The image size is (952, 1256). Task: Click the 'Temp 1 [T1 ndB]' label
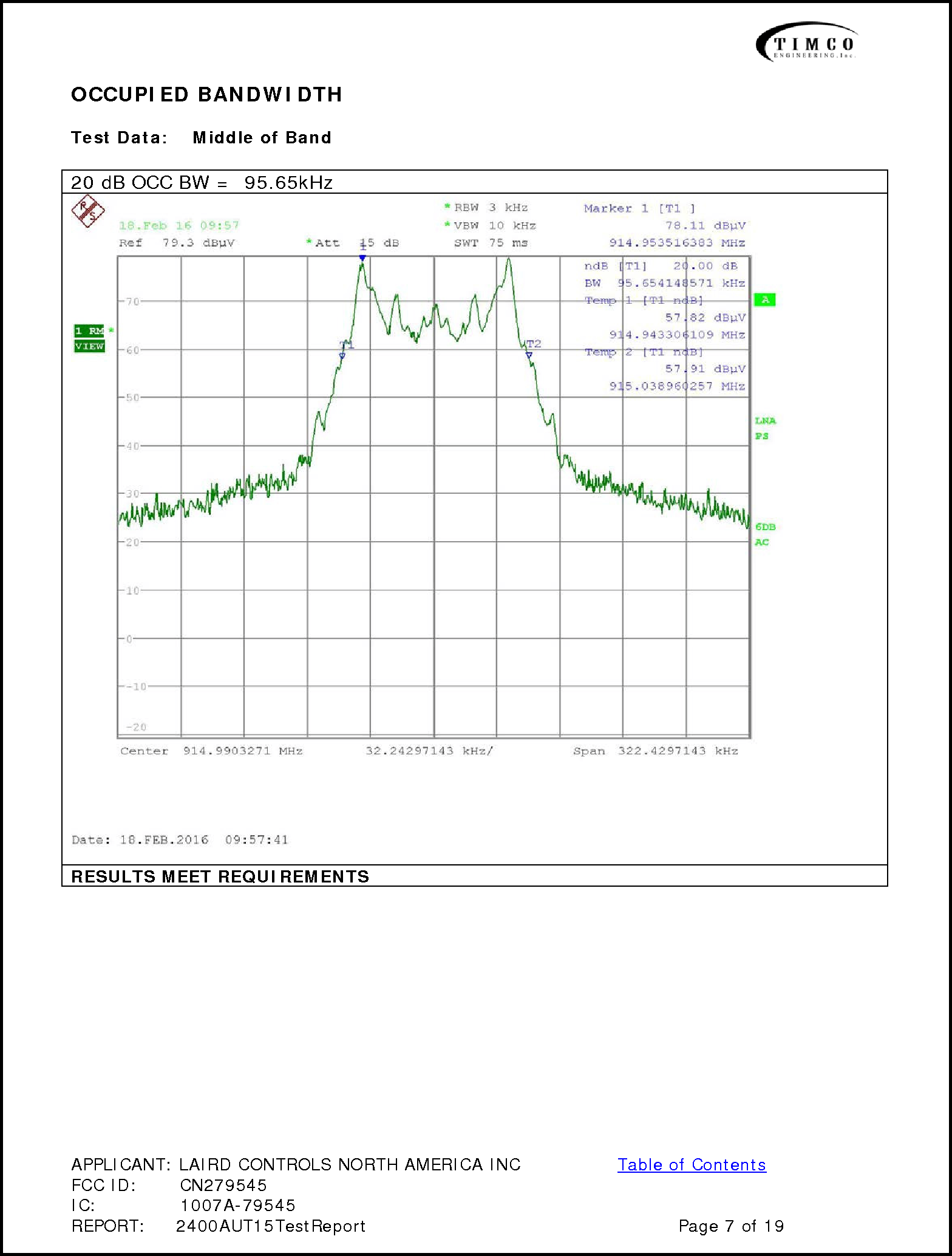[644, 301]
